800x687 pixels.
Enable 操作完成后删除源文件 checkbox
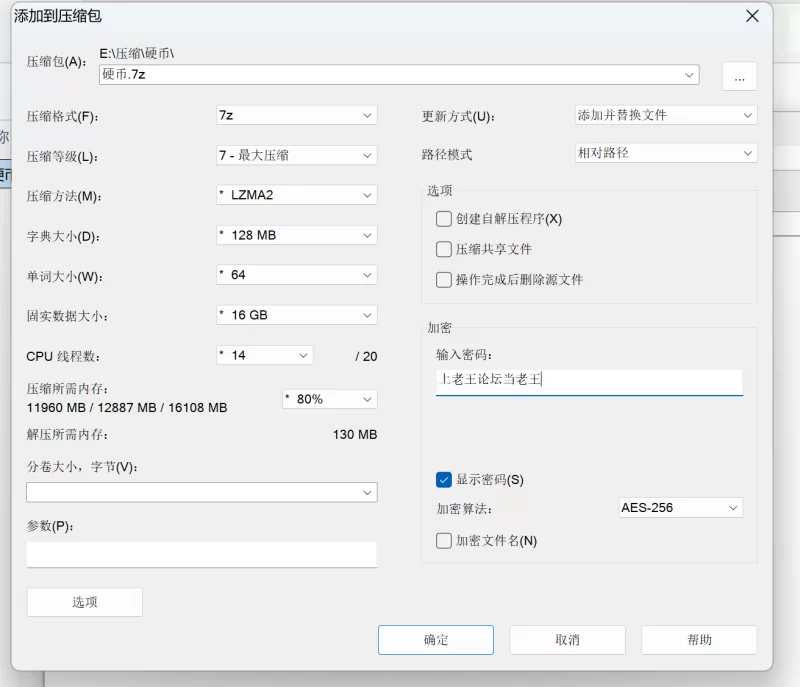(x=444, y=280)
